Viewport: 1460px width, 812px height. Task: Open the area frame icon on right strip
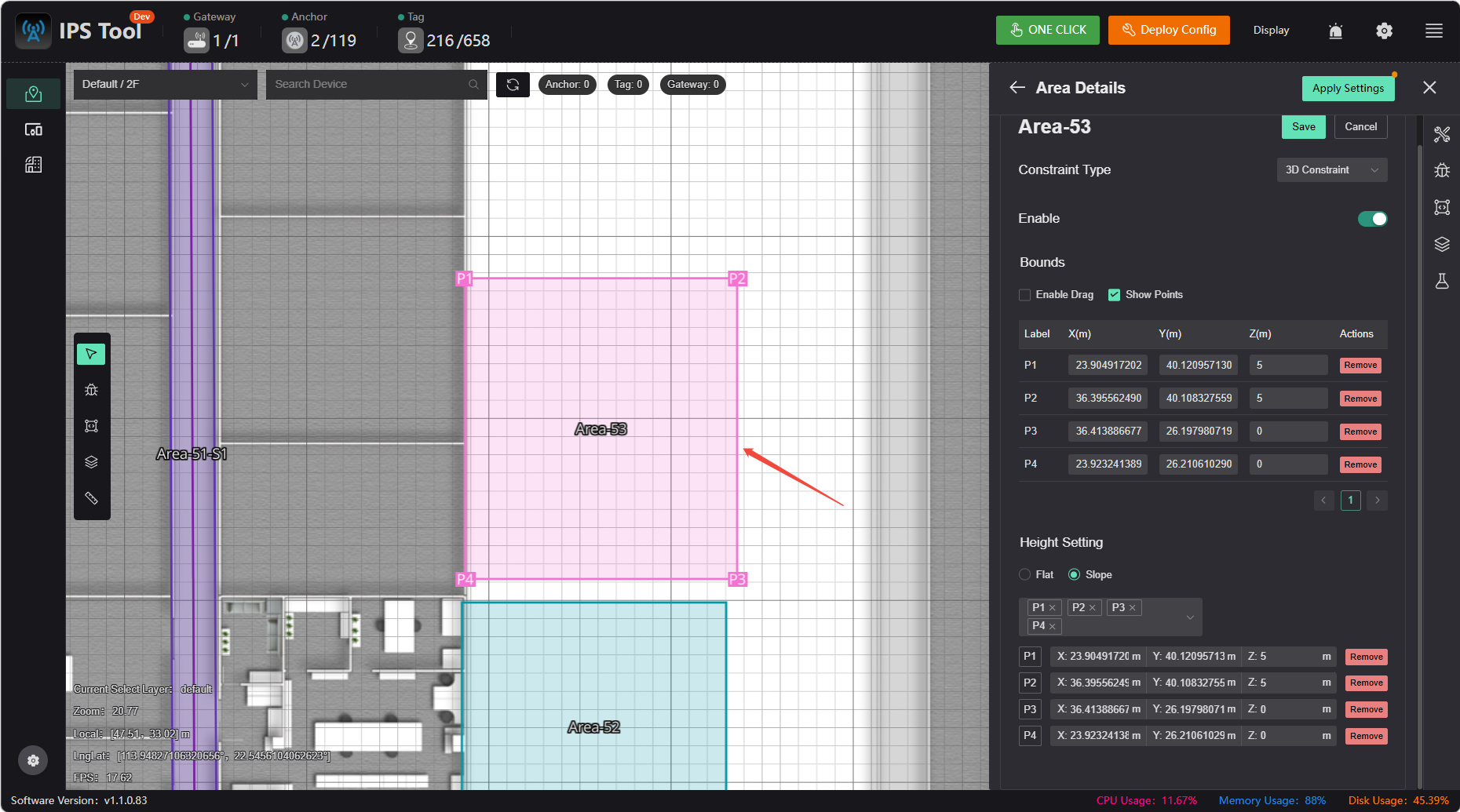(1442, 207)
